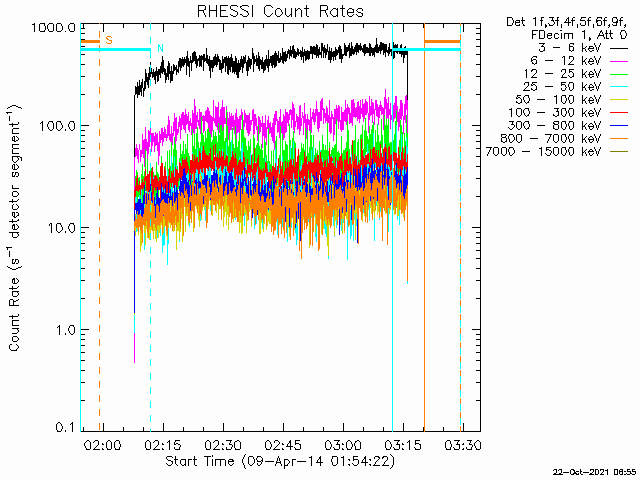Click the 800 - 7000 keV legend label
The image size is (640, 480).
click(551, 139)
